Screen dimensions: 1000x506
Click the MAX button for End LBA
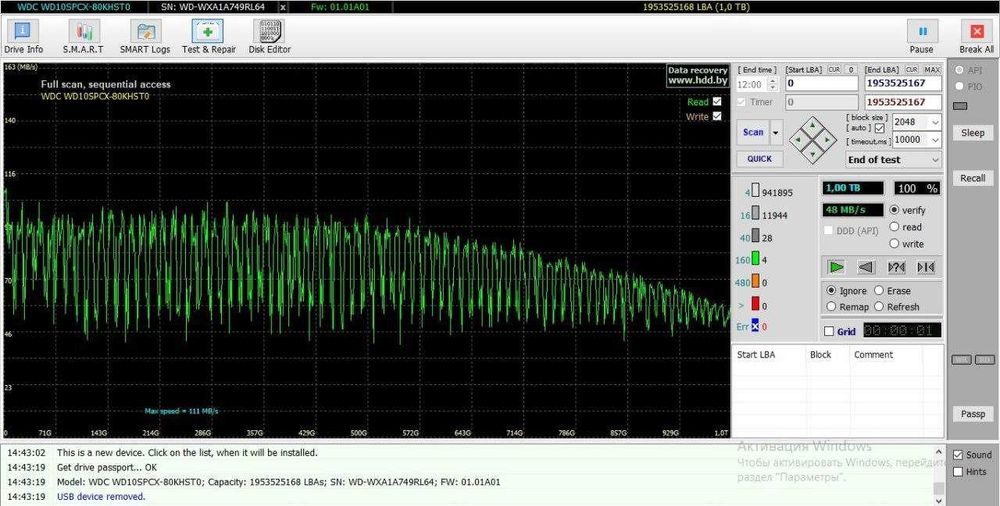[932, 69]
